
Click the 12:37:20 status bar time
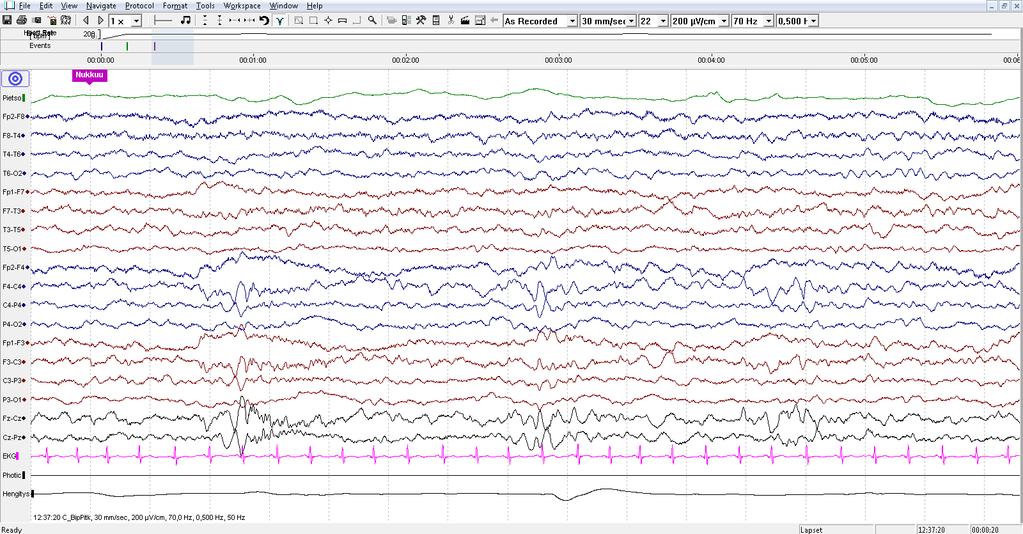[931, 530]
